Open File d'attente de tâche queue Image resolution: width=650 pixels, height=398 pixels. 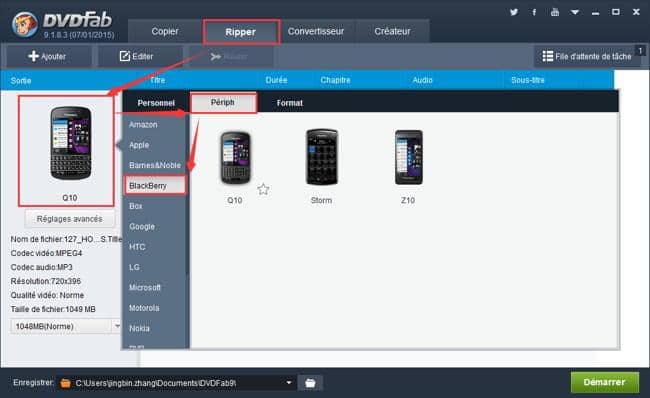tap(587, 56)
